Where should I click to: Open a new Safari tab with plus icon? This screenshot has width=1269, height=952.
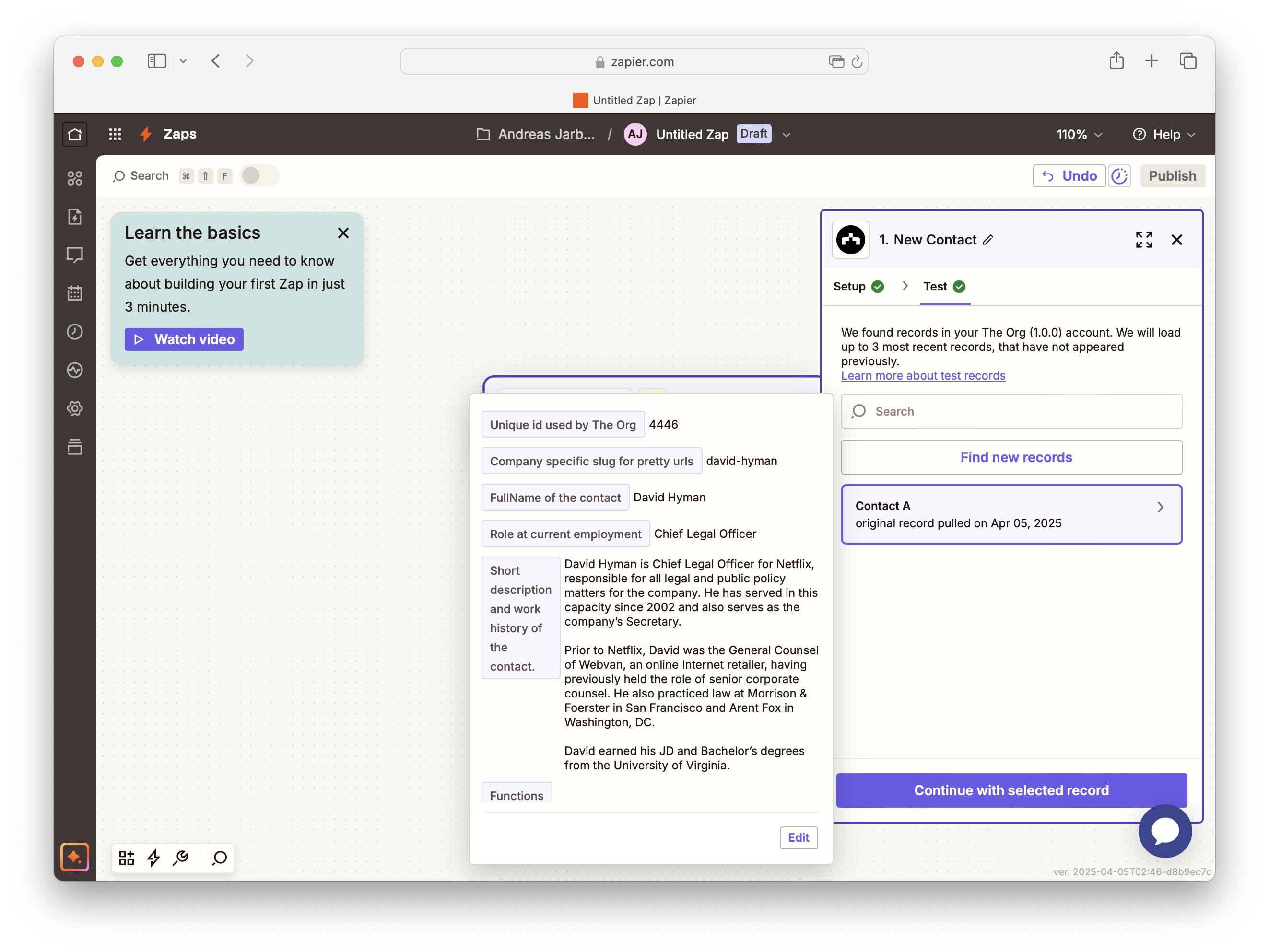(1151, 61)
